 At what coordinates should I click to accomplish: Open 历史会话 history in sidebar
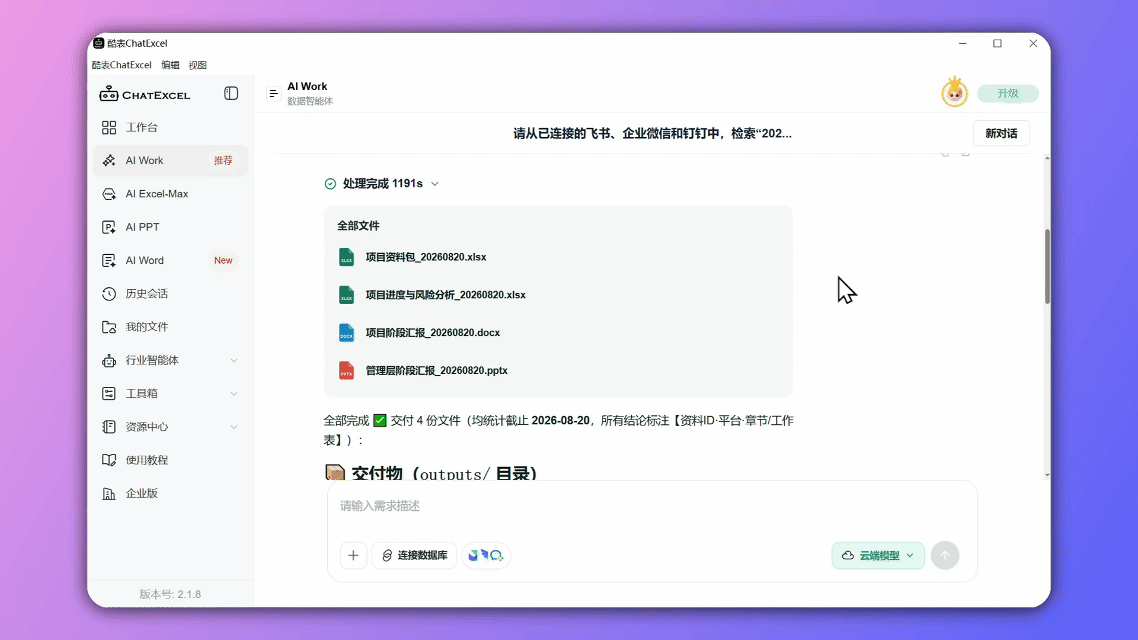point(171,294)
